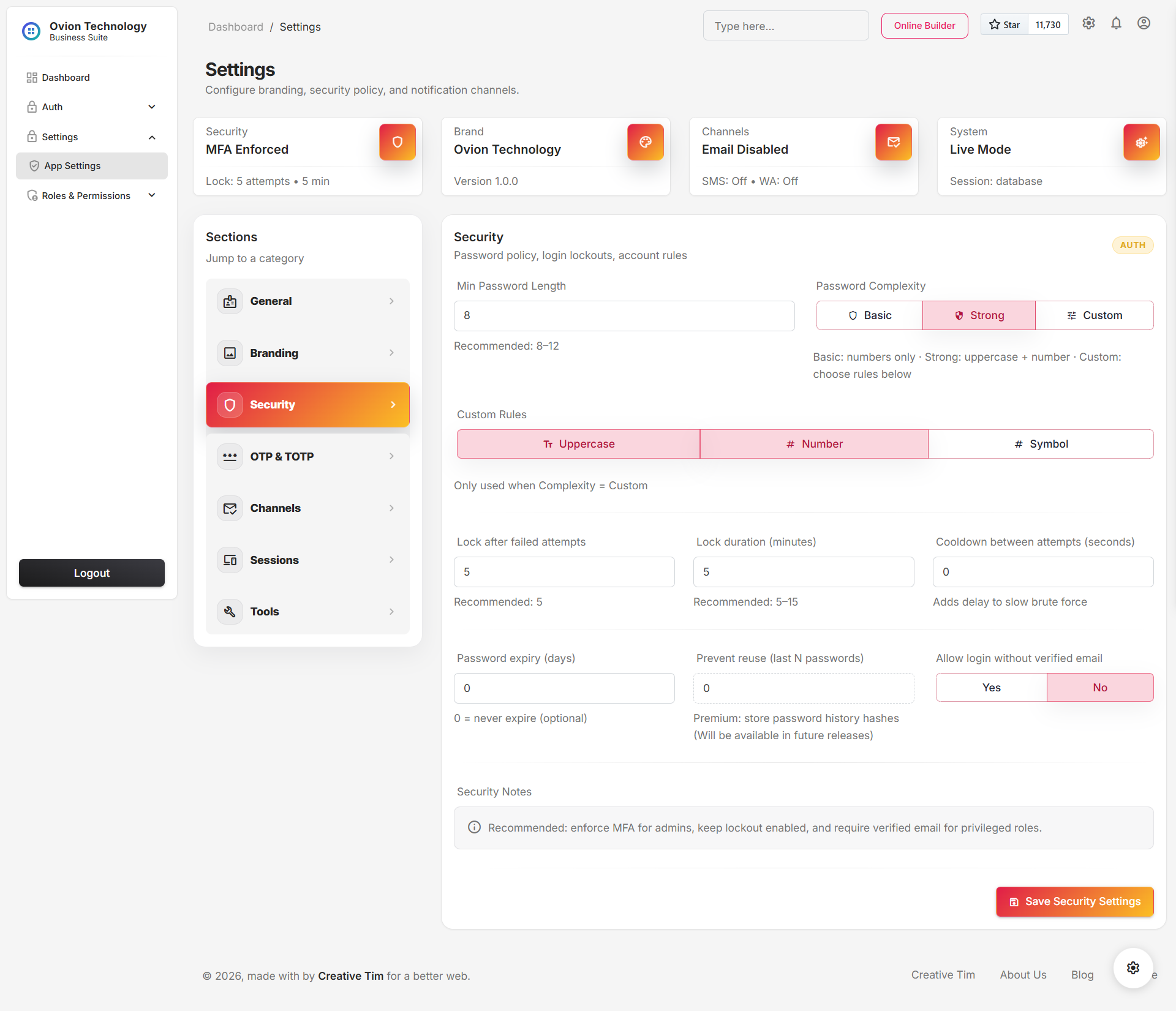The image size is (1176, 1011).
Task: Open the user account icon top right
Action: [x=1144, y=23]
